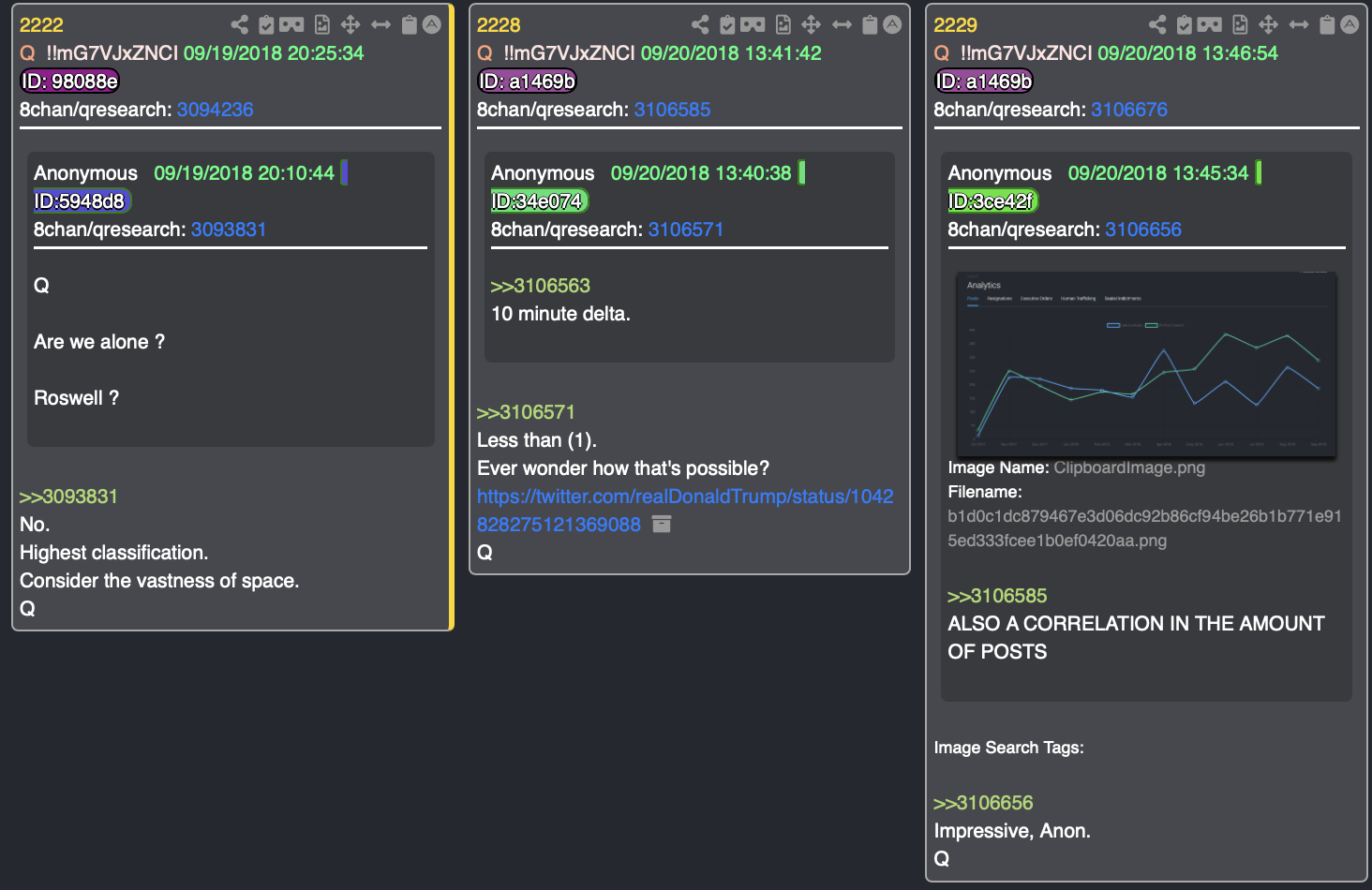Click timestamp 09/20/2018 13:41:42
The image size is (1372, 890).
[x=731, y=53]
